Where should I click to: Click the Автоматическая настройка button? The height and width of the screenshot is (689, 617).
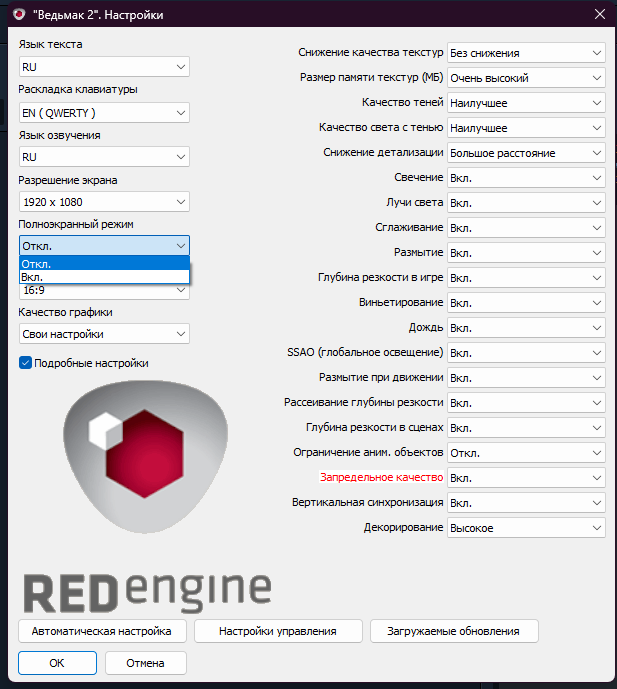click(x=102, y=631)
